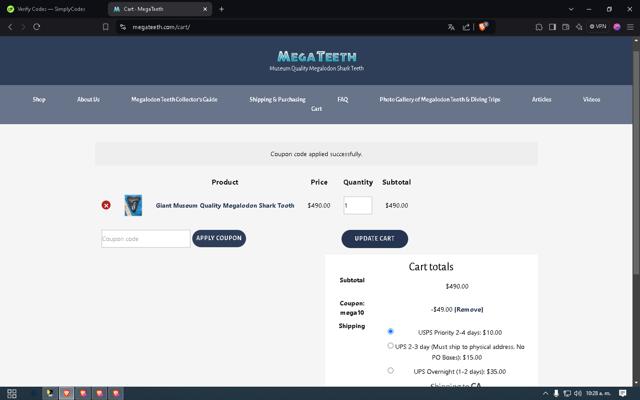The height and width of the screenshot is (400, 640).
Task: Remove the mega10 coupon
Action: [469, 309]
